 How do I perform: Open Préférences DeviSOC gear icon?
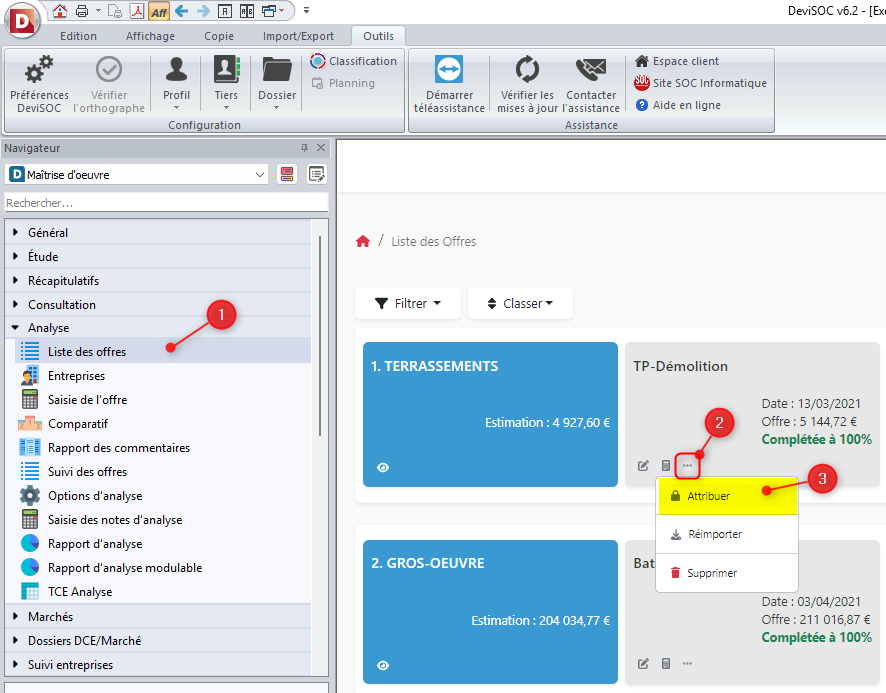(x=39, y=72)
